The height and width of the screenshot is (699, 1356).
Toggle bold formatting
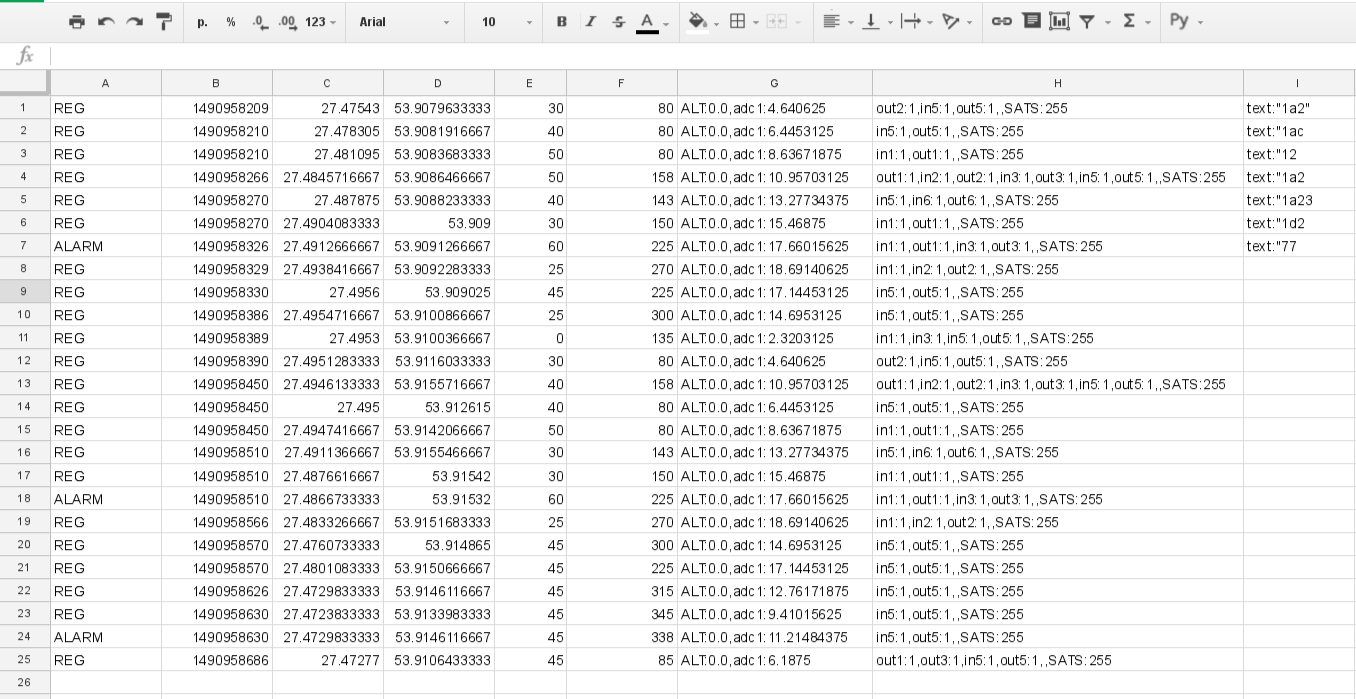pyautogui.click(x=561, y=21)
